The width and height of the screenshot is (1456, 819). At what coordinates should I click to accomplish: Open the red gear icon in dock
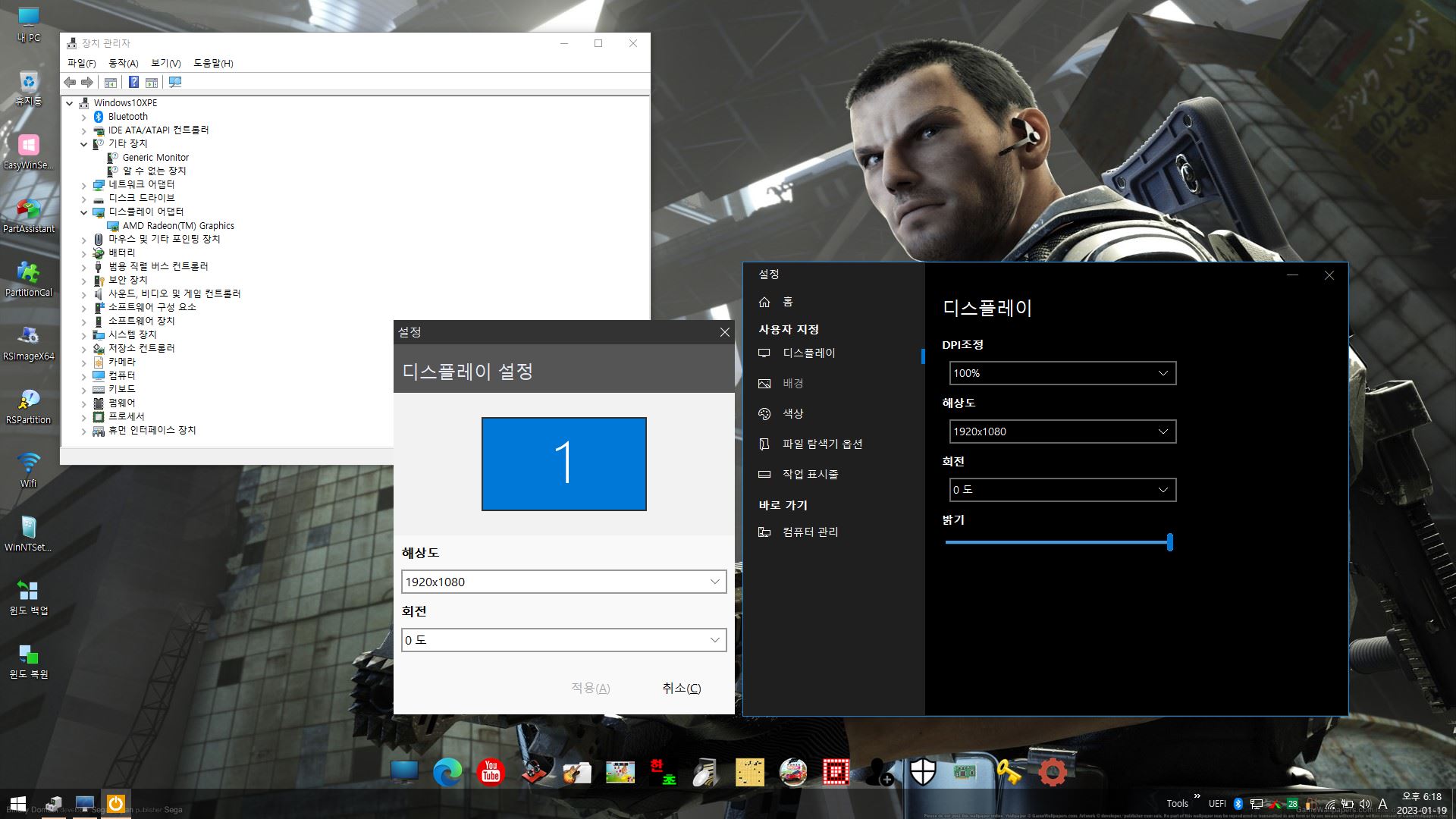click(x=1053, y=772)
